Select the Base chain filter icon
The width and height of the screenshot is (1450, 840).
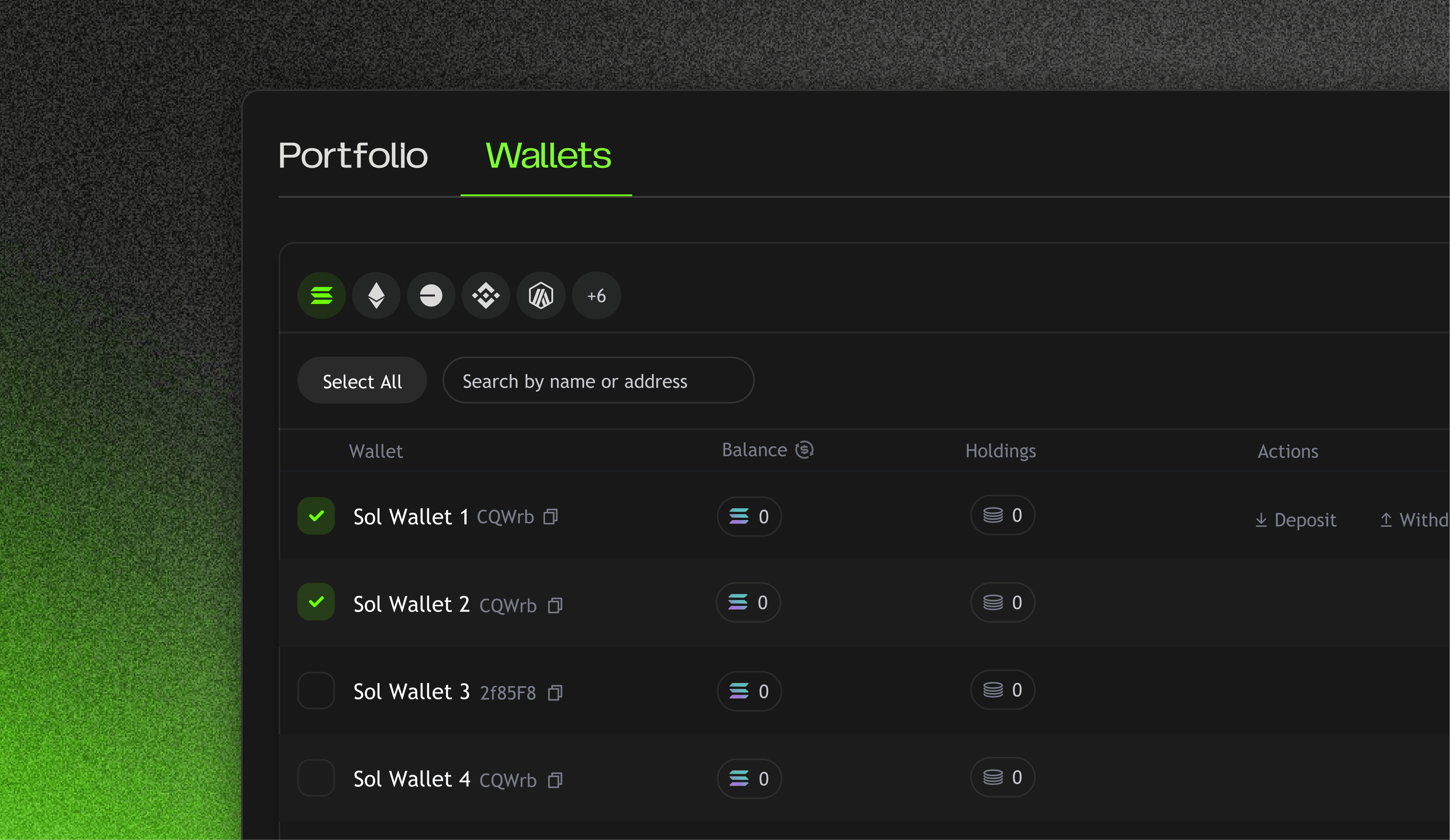point(431,296)
